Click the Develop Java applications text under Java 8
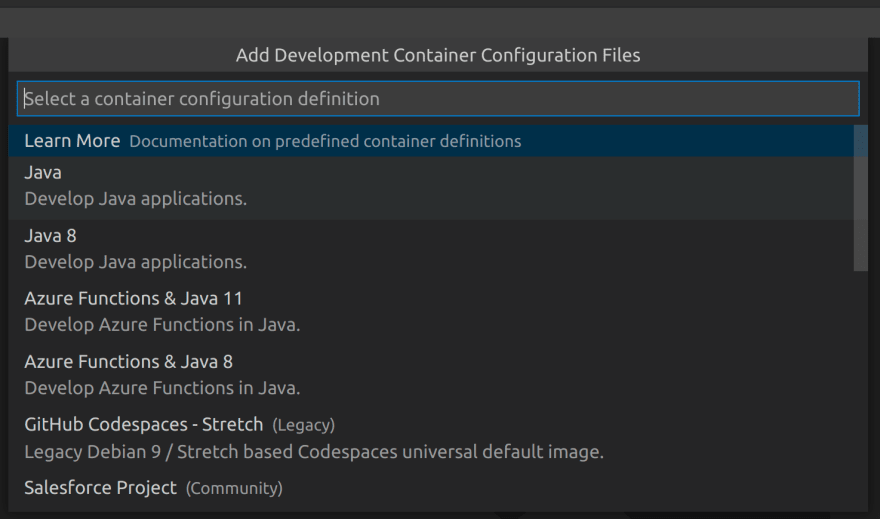 click(x=136, y=262)
